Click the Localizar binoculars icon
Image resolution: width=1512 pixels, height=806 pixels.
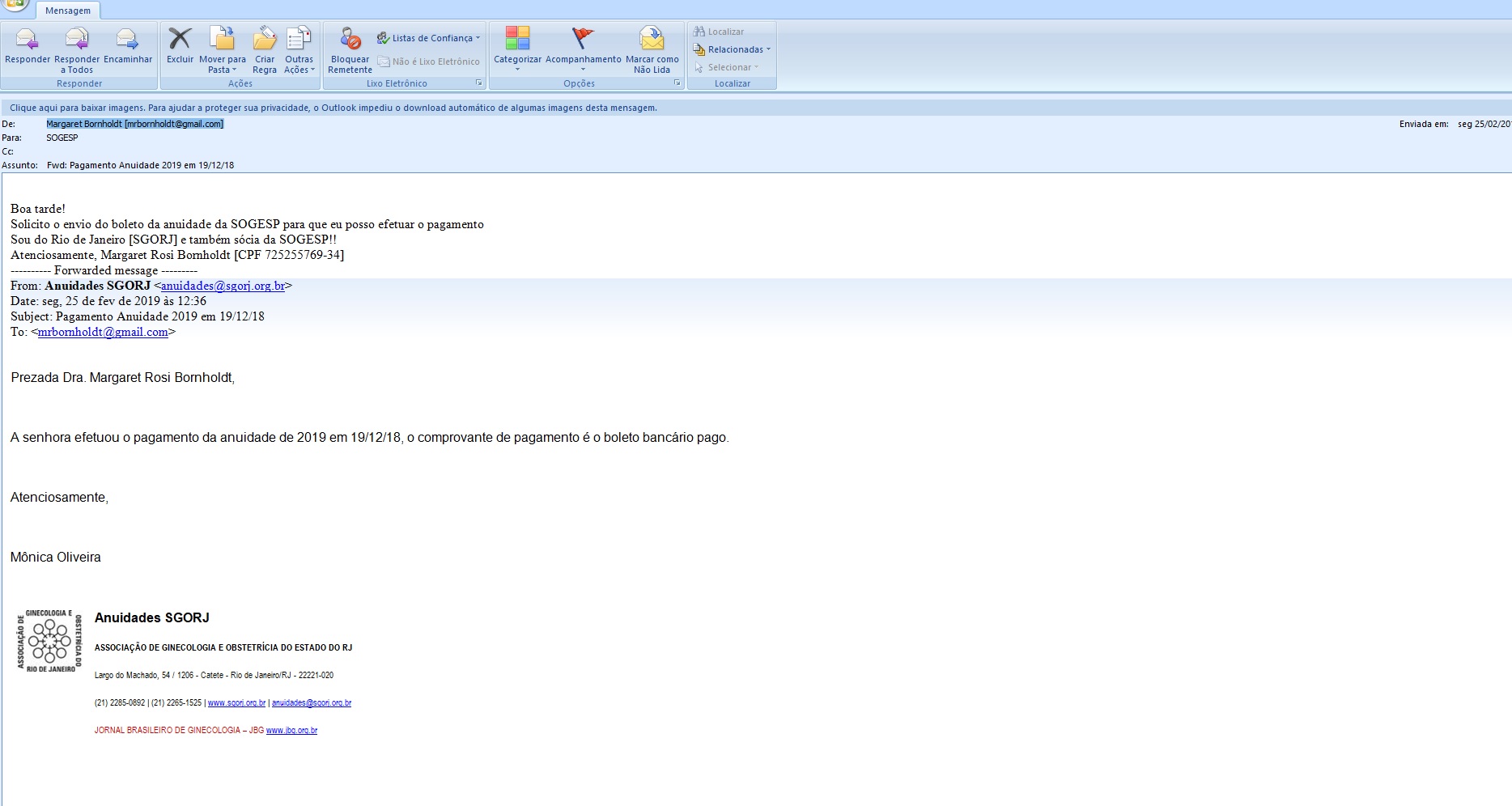coord(700,32)
